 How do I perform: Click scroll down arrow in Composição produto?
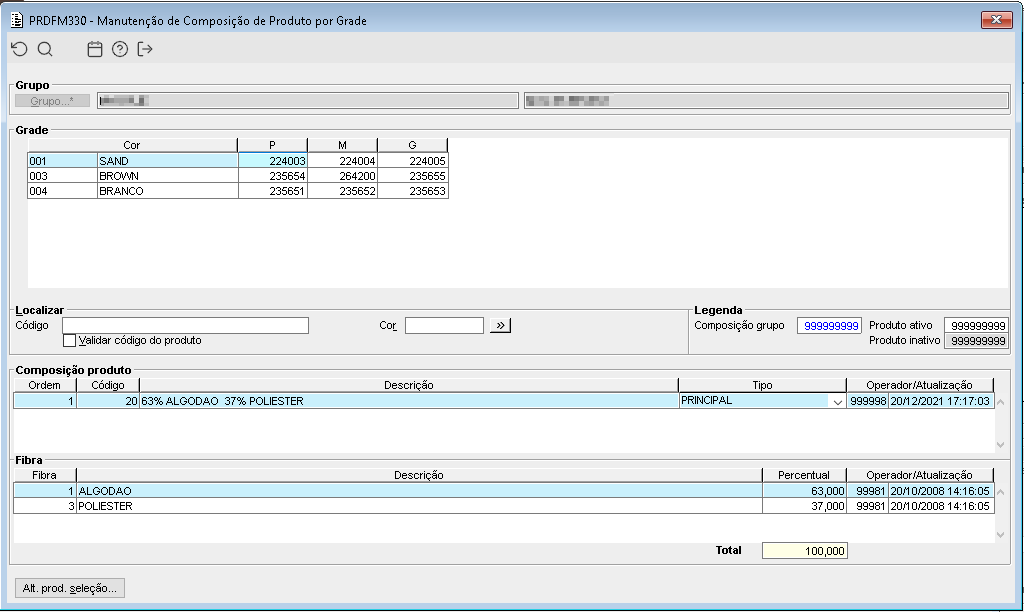coord(1000,445)
